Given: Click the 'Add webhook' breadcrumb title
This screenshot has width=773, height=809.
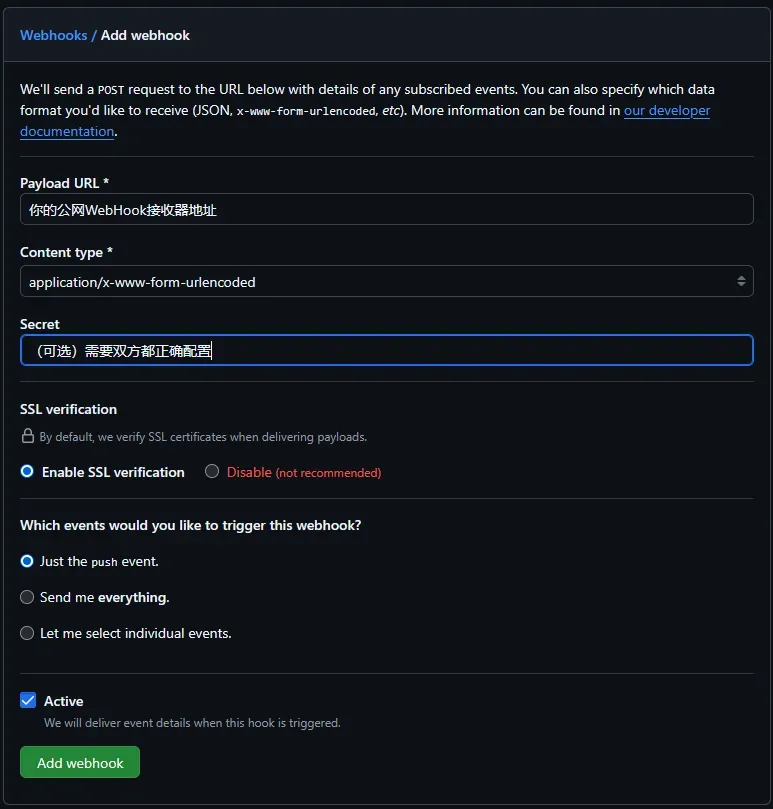Looking at the screenshot, I should click(x=145, y=35).
